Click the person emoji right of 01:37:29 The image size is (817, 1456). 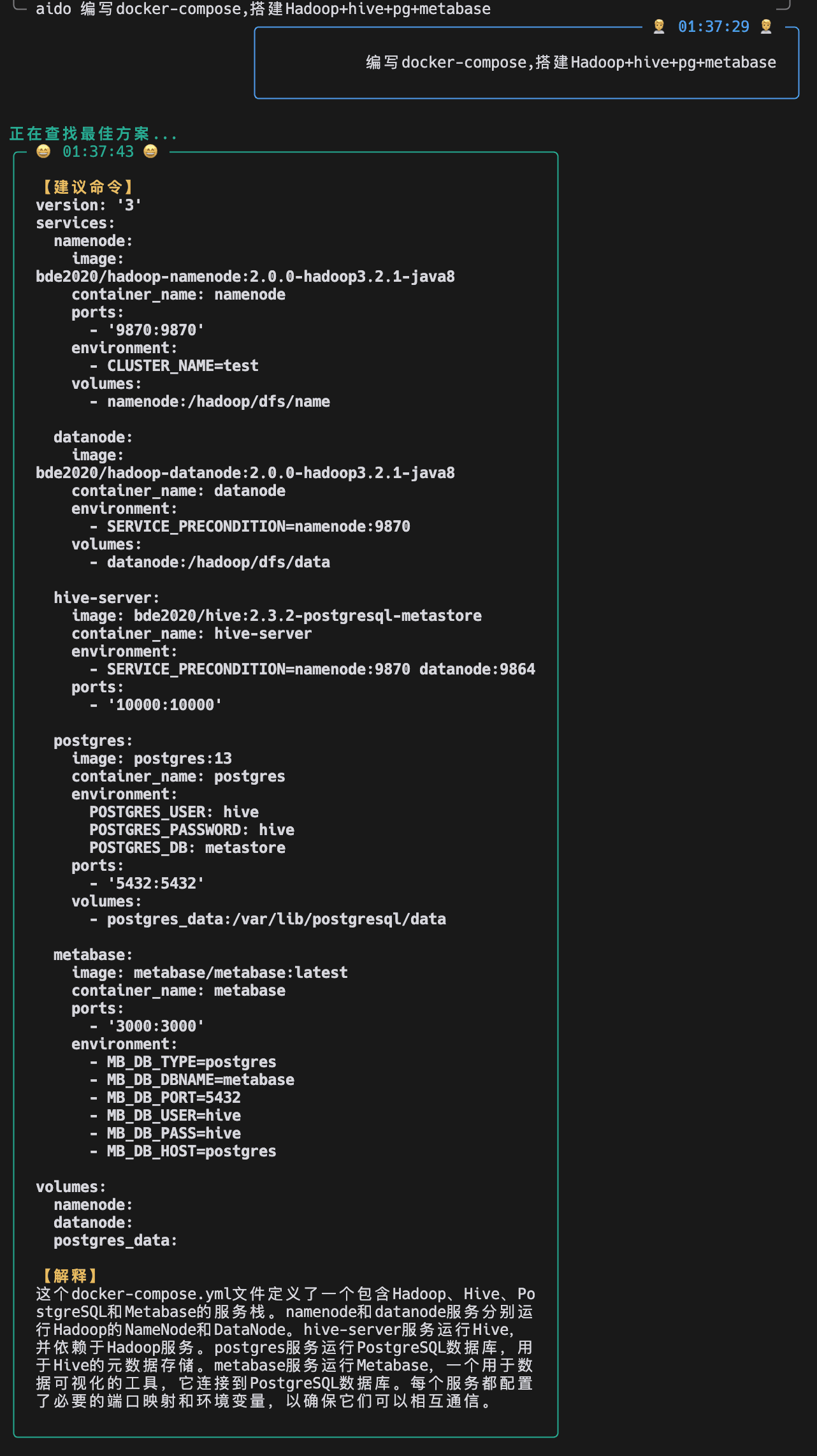[x=767, y=26]
